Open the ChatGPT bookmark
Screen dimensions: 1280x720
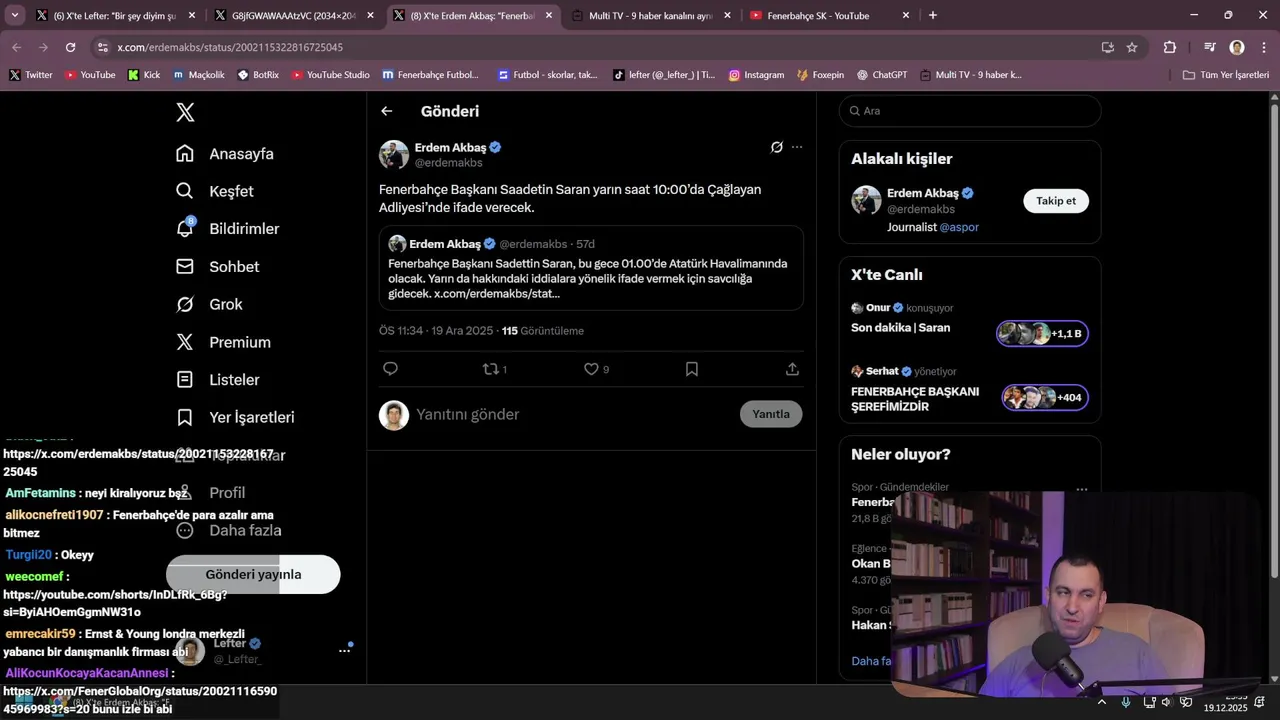[882, 75]
